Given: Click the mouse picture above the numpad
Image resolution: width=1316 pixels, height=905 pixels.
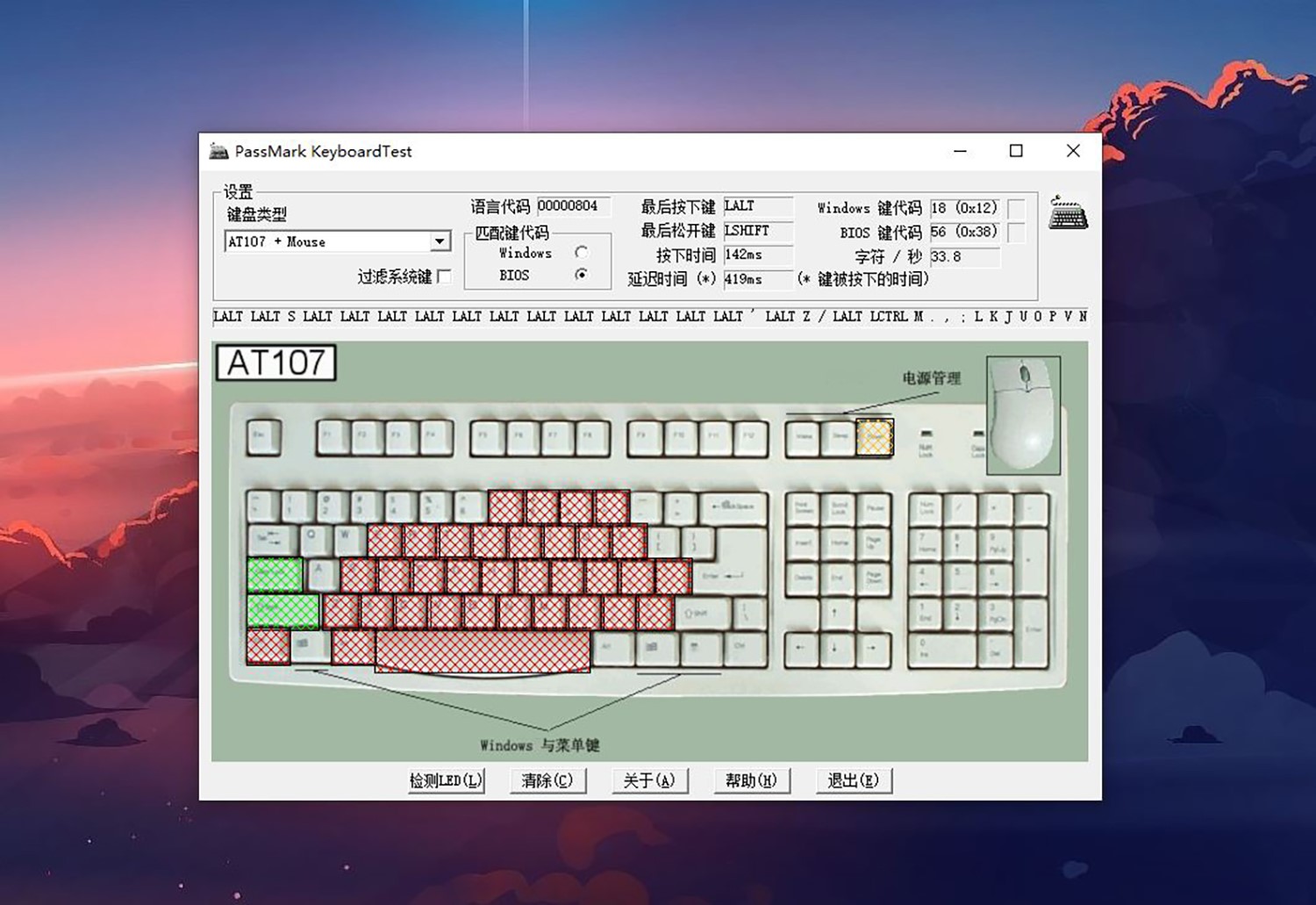Looking at the screenshot, I should click(x=1023, y=415).
